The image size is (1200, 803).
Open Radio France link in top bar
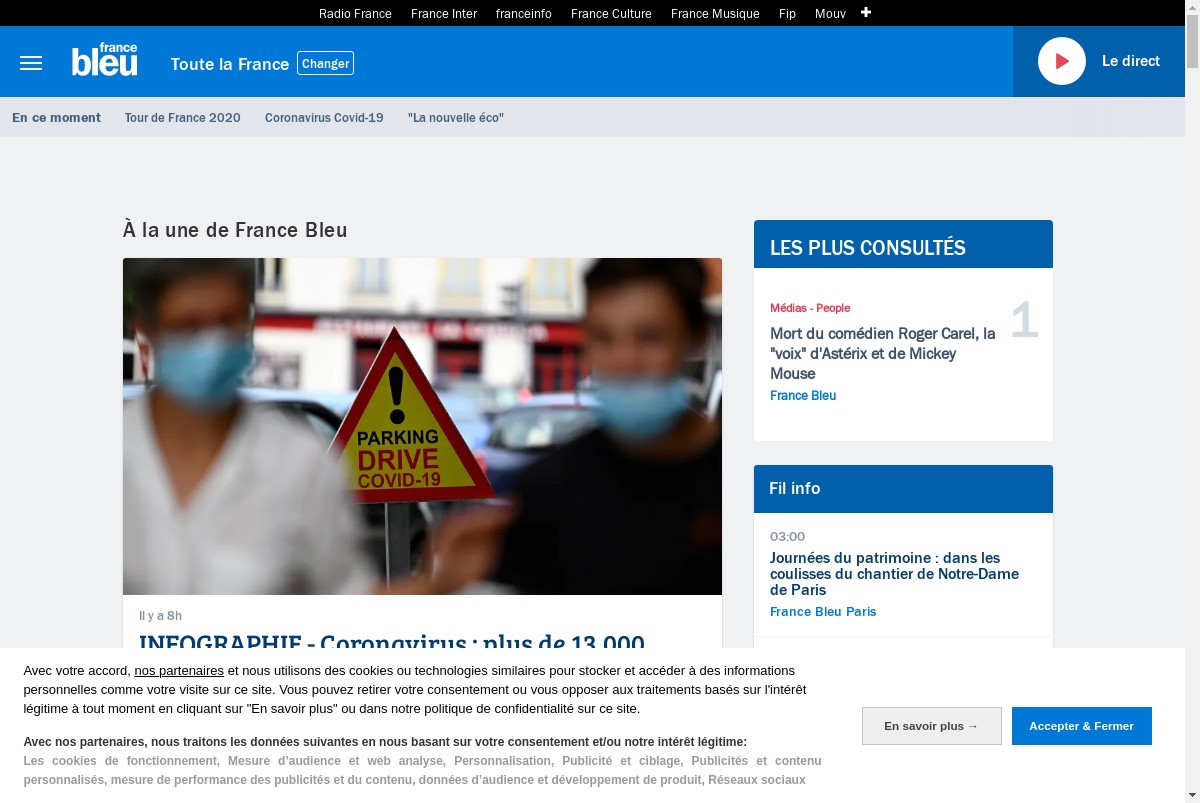(355, 13)
